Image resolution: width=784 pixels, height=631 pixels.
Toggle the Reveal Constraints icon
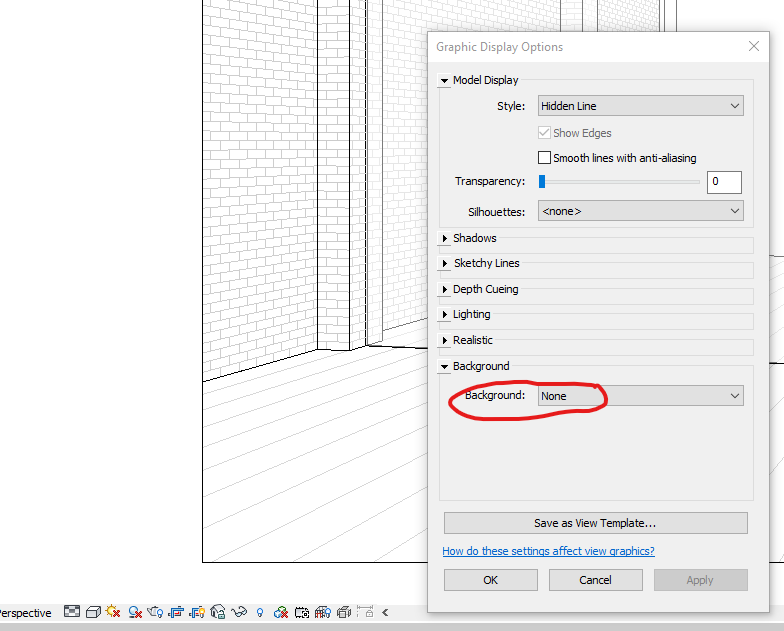pyautogui.click(x=365, y=612)
